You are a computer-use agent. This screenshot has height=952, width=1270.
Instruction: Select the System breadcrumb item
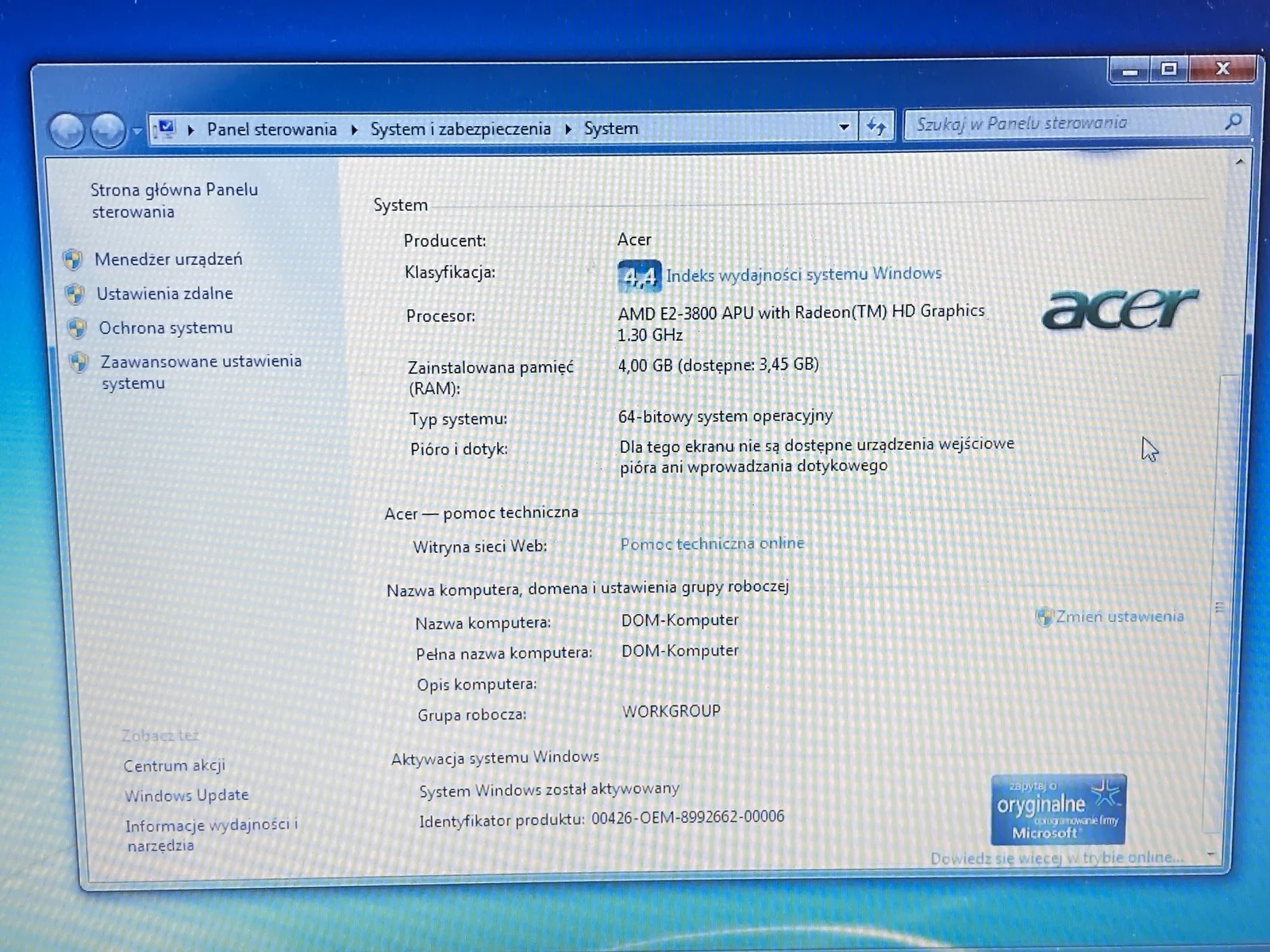611,128
